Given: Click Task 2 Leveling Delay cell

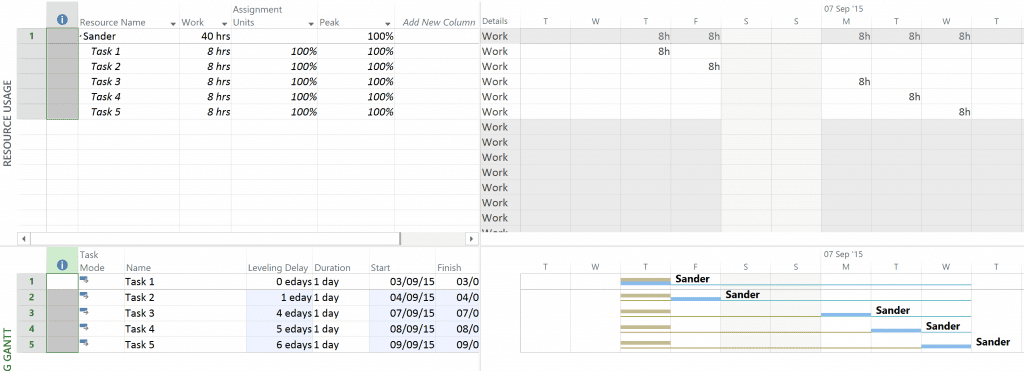Looking at the screenshot, I should pyautogui.click(x=280, y=297).
